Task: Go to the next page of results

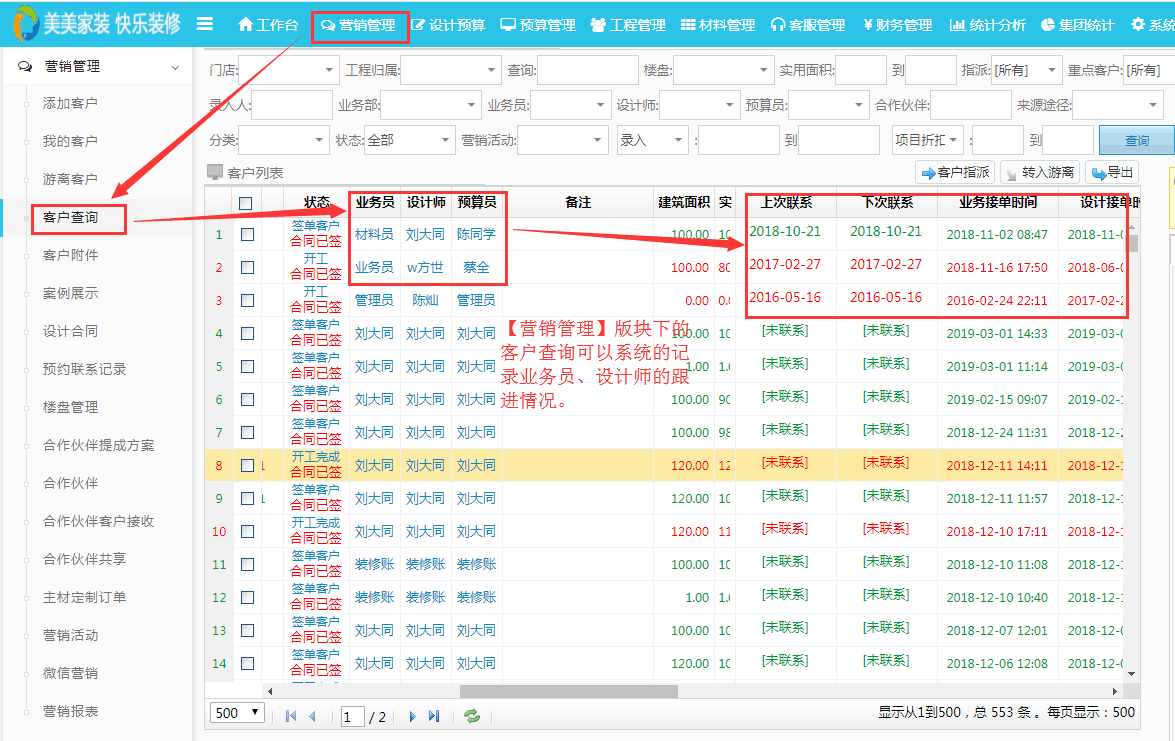Action: [411, 715]
